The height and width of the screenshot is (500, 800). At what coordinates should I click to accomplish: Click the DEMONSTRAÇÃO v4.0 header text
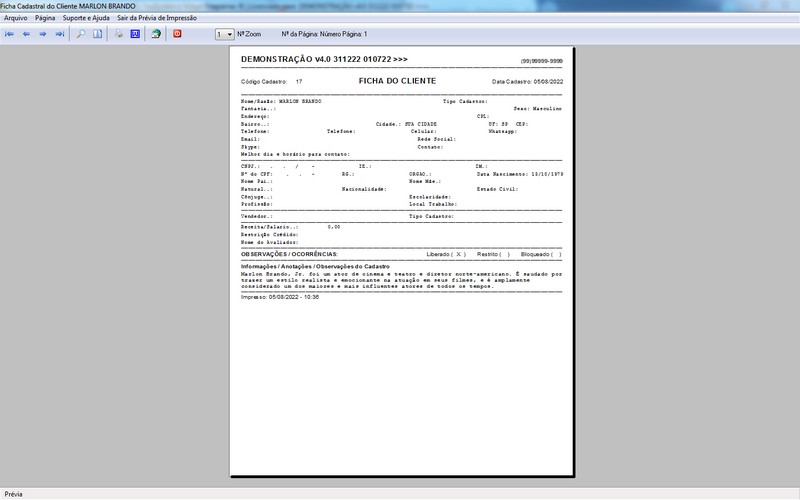pyautogui.click(x=324, y=59)
